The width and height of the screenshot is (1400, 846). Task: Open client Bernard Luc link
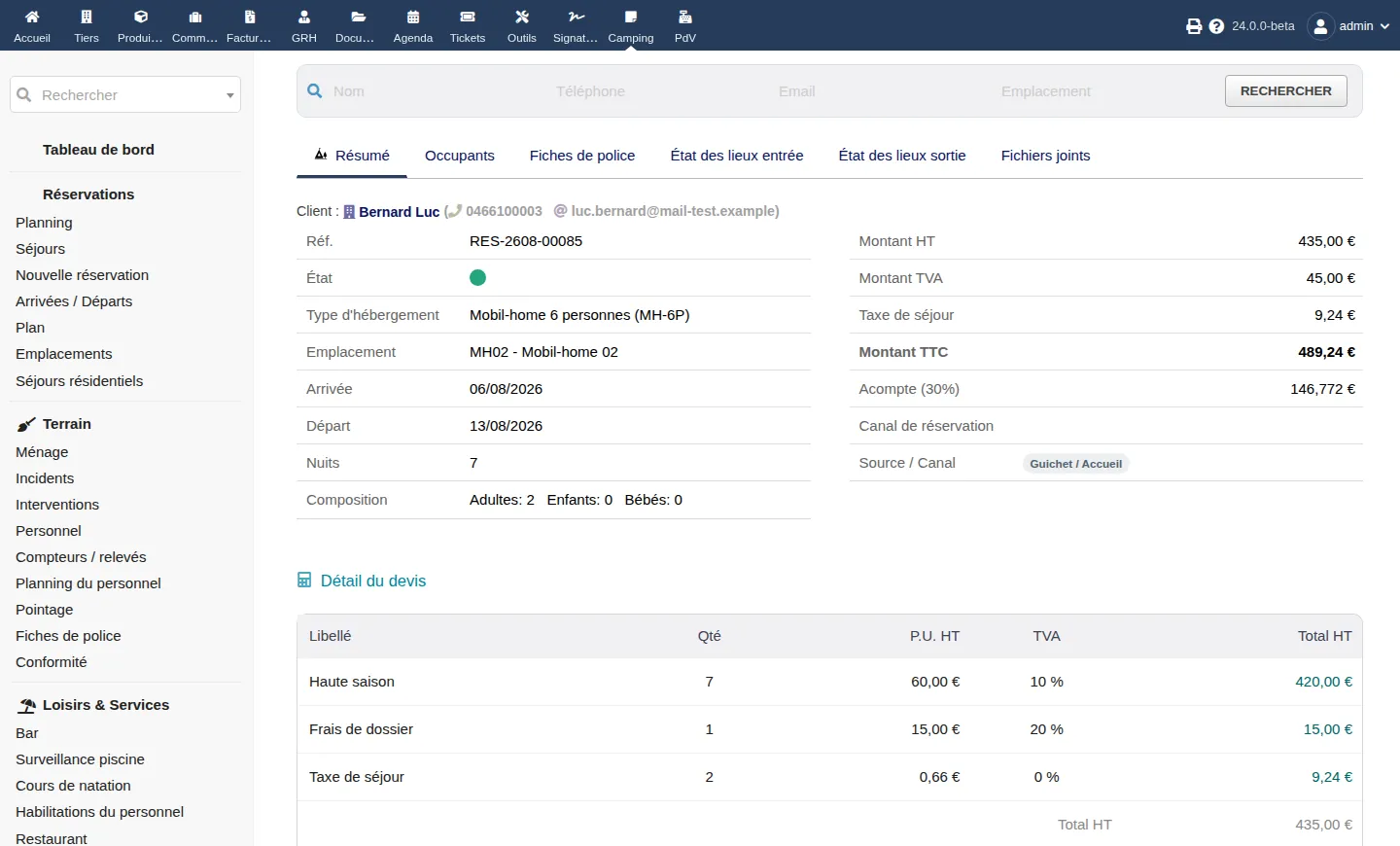click(x=399, y=212)
